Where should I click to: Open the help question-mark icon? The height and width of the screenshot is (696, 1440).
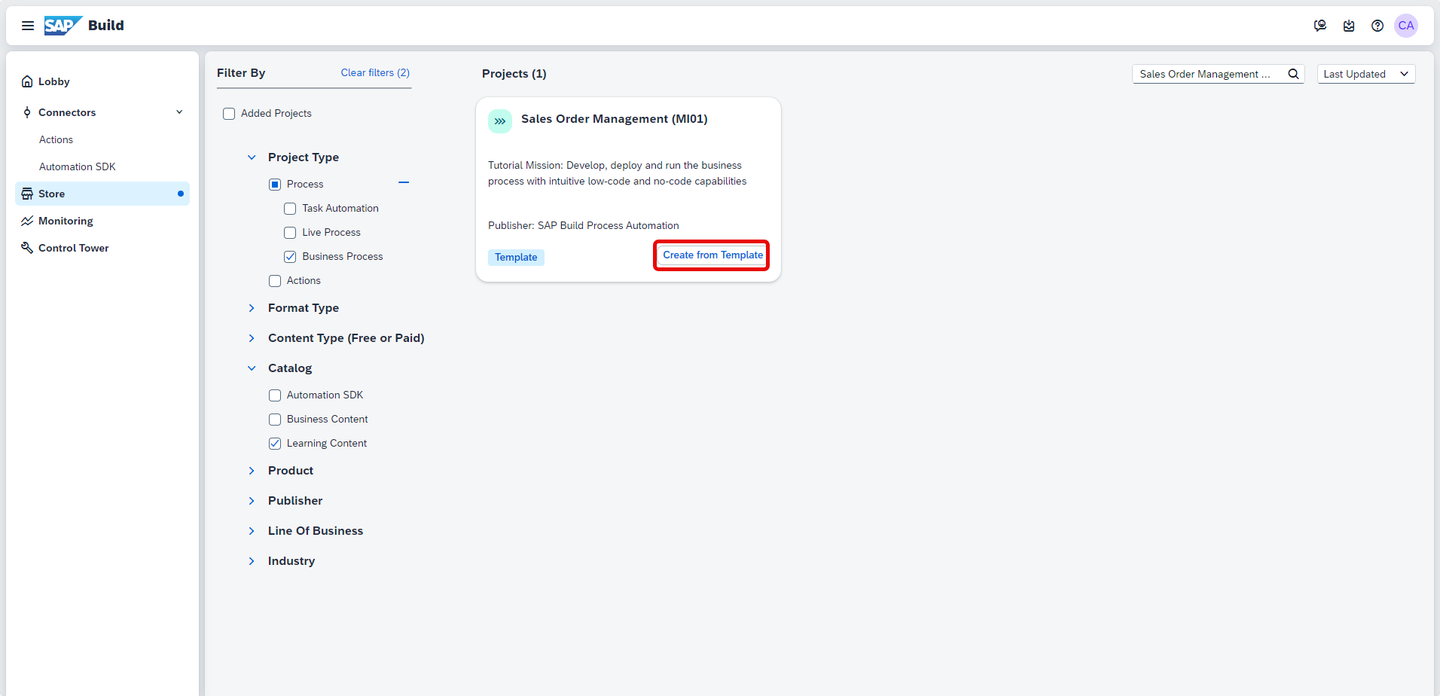pyautogui.click(x=1377, y=26)
